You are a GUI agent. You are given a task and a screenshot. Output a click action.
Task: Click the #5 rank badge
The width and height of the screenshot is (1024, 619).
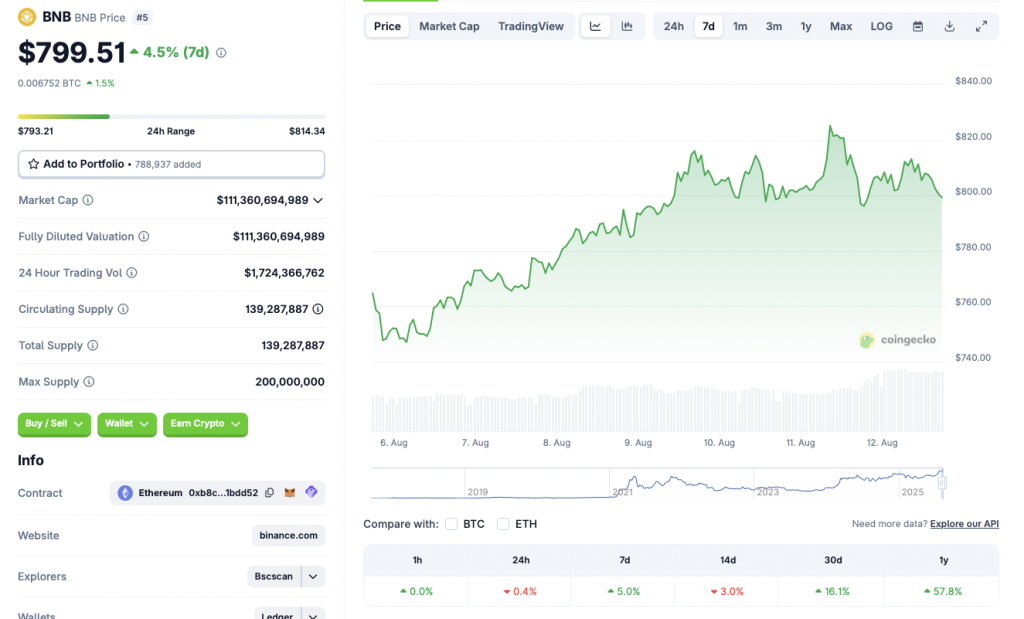(142, 18)
